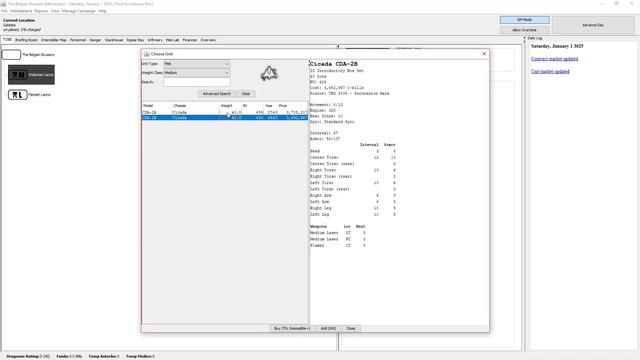The width and height of the screenshot is (640, 360).
Task: Select The Belgian Bruisers tree node label
Action: [x=38, y=55]
